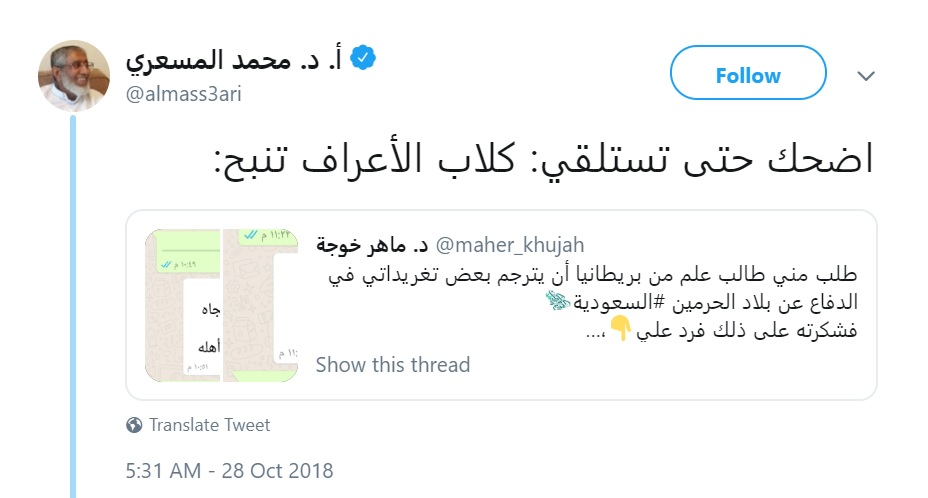Click quoted author name د. ماهر خوجة
This screenshot has height=498, width=928.
click(x=372, y=245)
